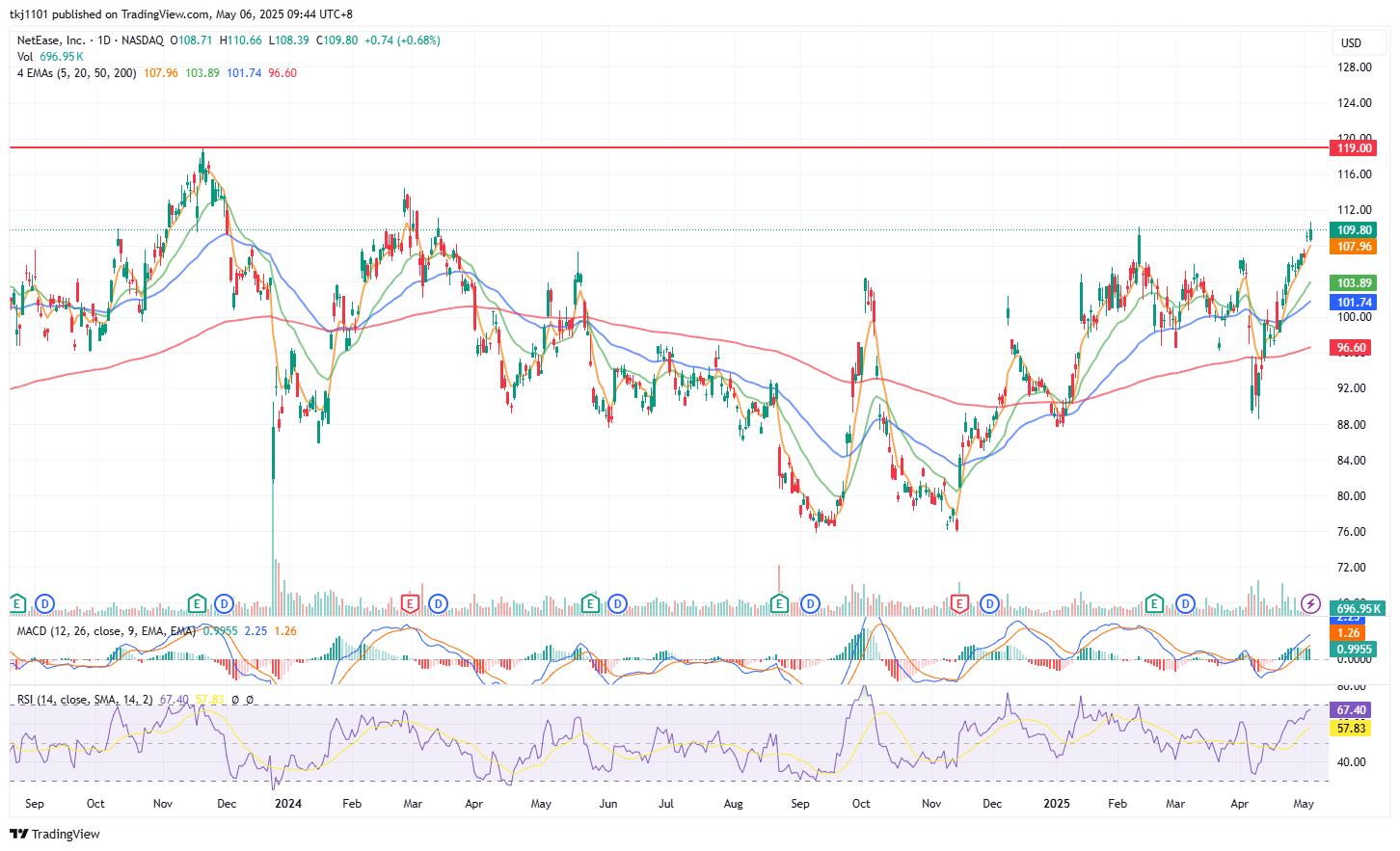Click the H110.66 high value in legend
Viewport: 1400px width, 851px height.
[241, 40]
